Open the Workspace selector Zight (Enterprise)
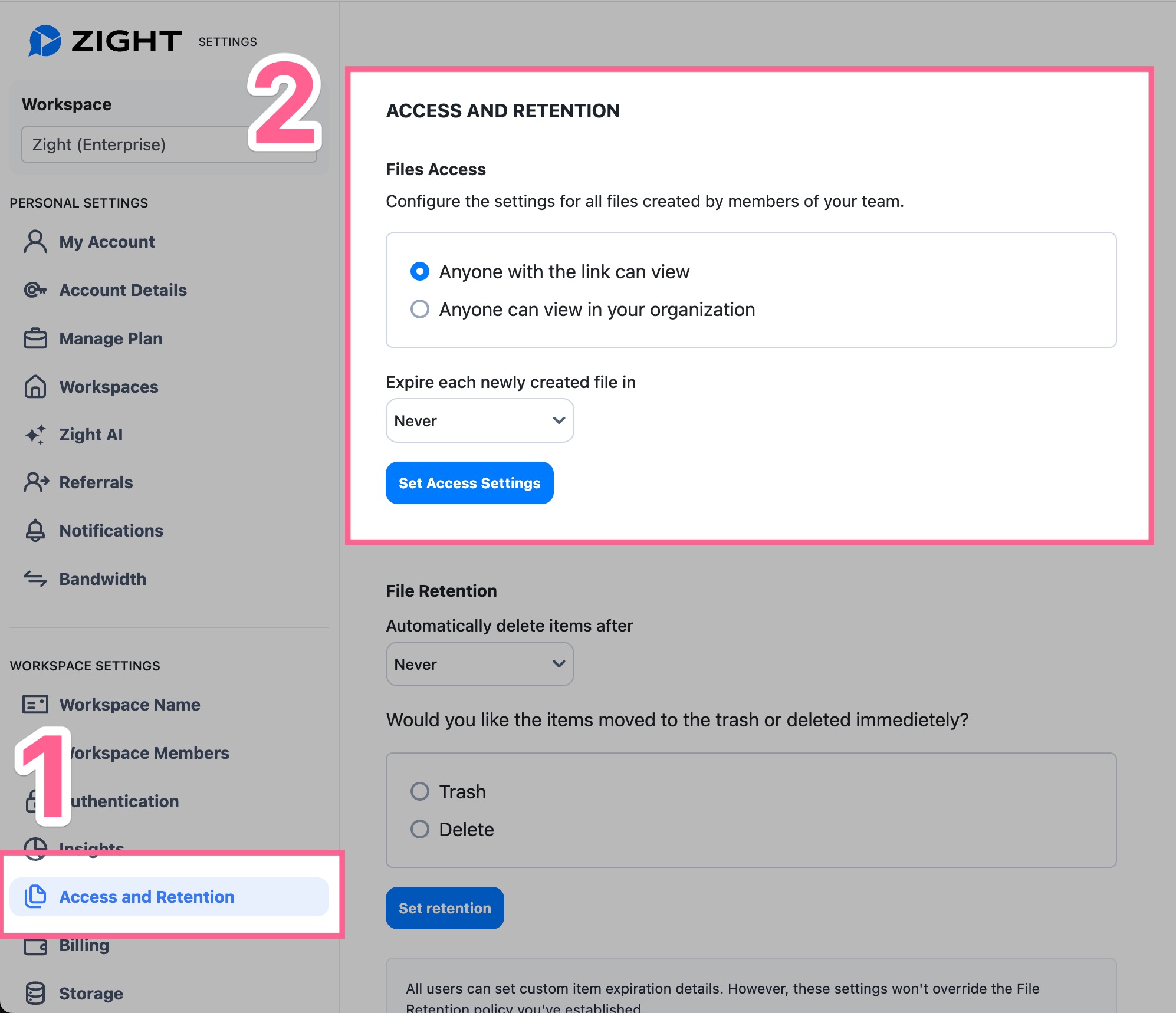The image size is (1176, 1013). click(x=136, y=144)
